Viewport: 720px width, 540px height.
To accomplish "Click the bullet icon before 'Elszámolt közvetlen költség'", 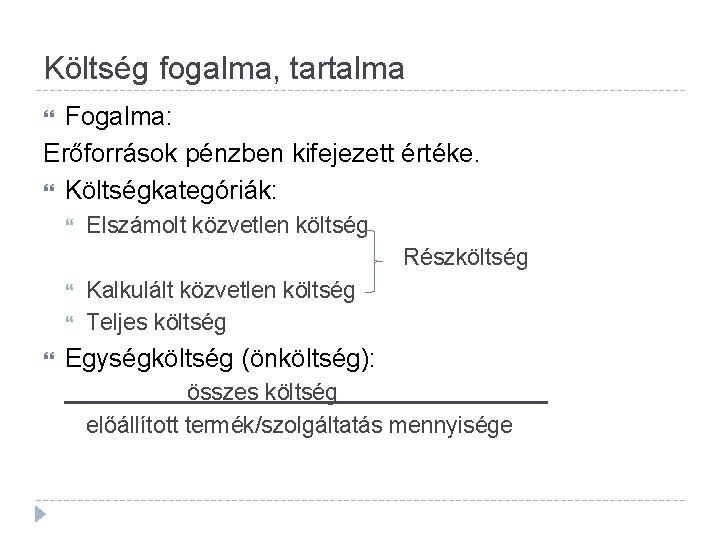I will tap(70, 223).
